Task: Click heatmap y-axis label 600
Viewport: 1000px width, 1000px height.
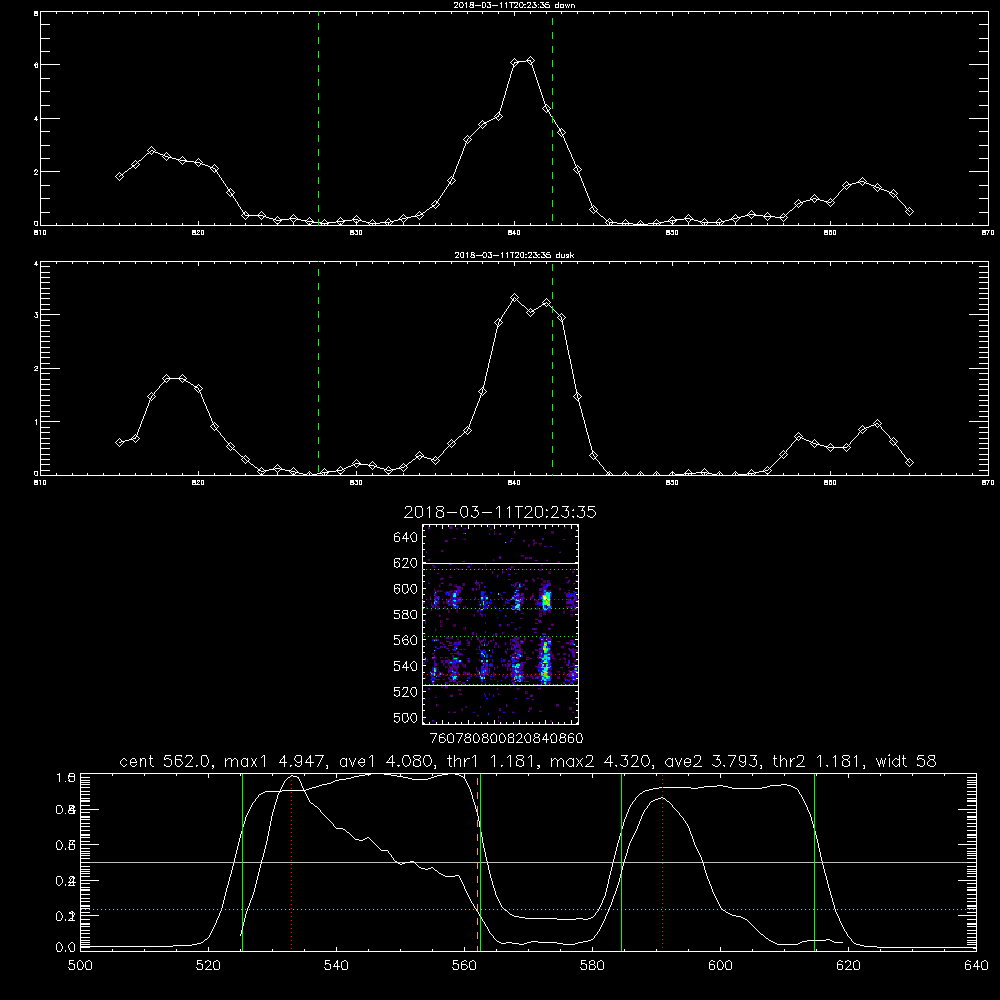Action: tap(405, 589)
